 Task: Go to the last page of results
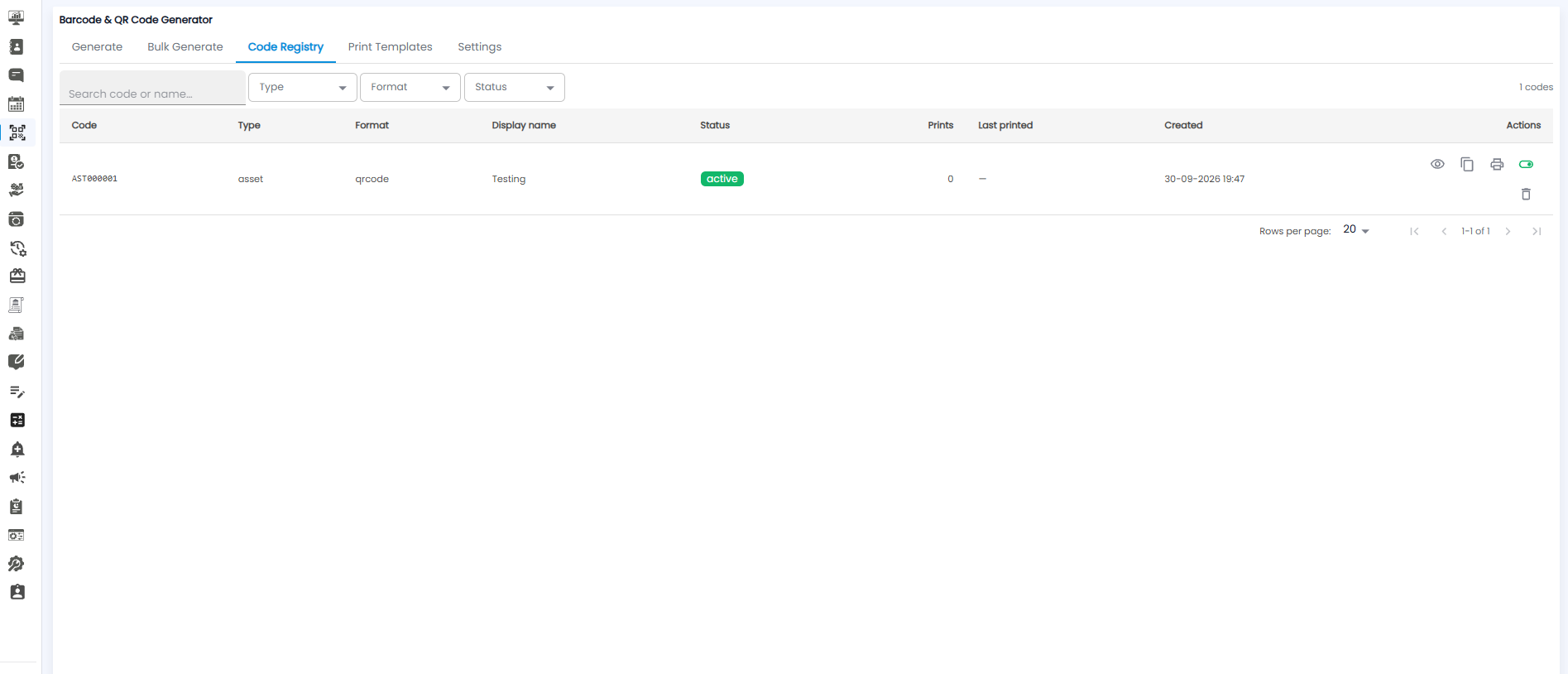point(1537,231)
